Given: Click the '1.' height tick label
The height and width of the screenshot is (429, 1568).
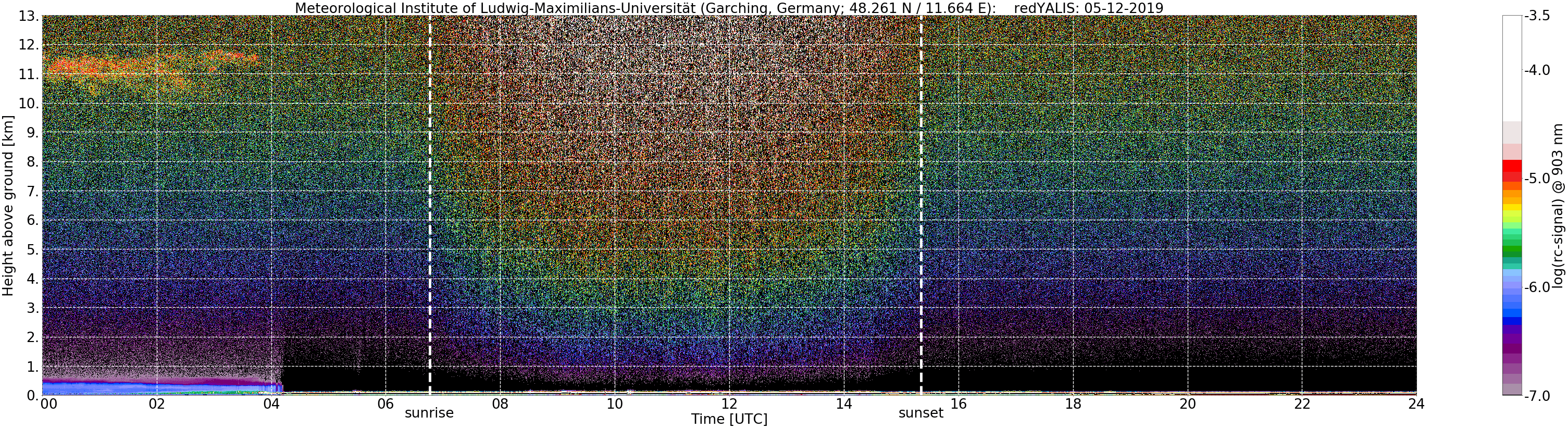Looking at the screenshot, I should (32, 367).
